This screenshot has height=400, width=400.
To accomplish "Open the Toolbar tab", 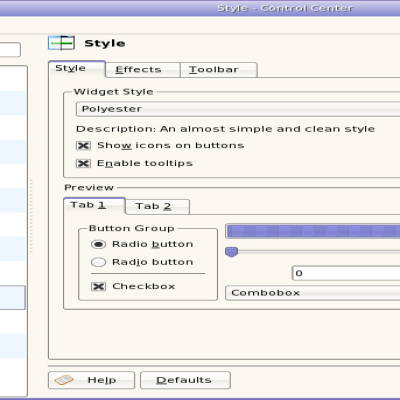I will click(x=218, y=70).
